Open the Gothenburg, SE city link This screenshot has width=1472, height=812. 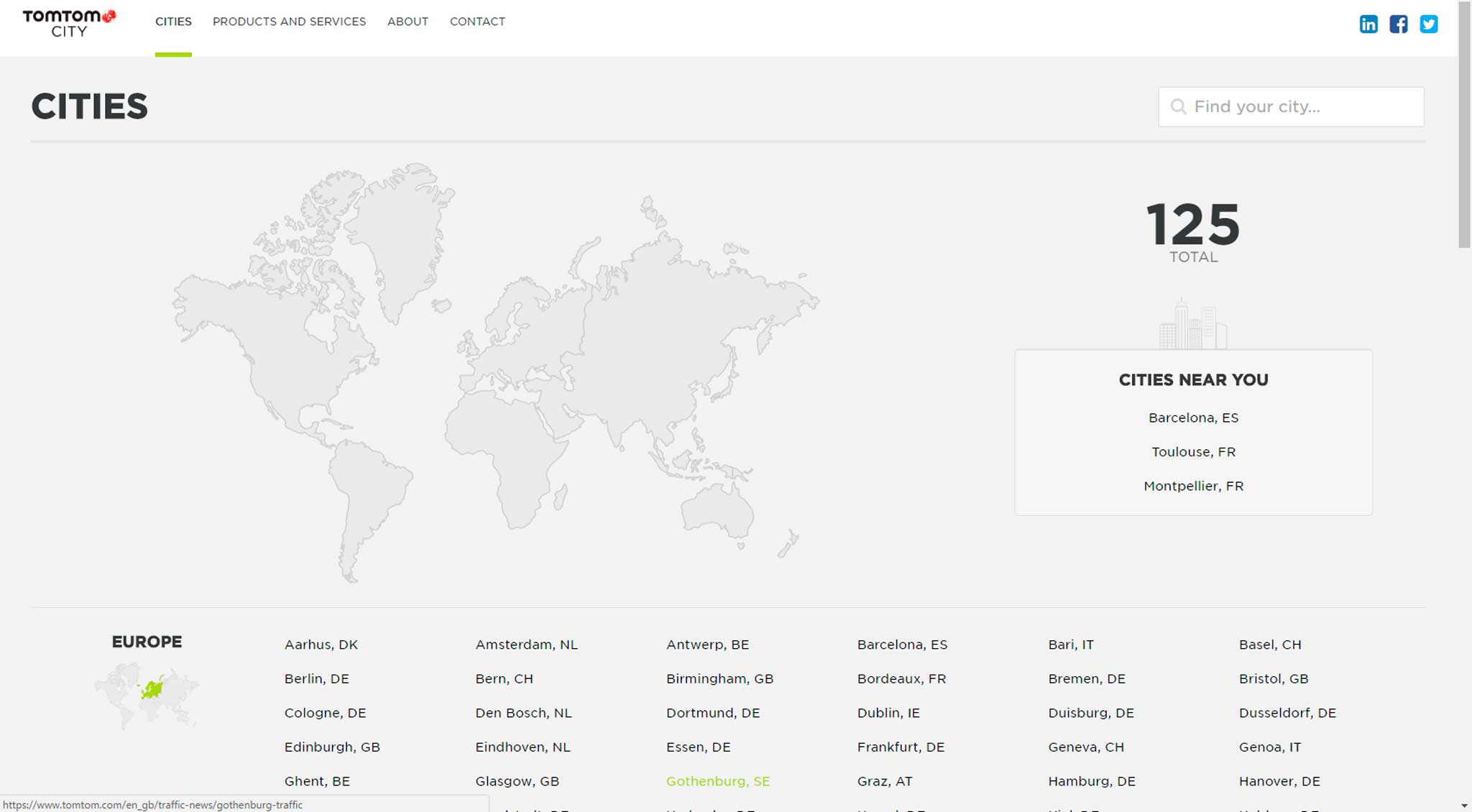click(x=717, y=781)
